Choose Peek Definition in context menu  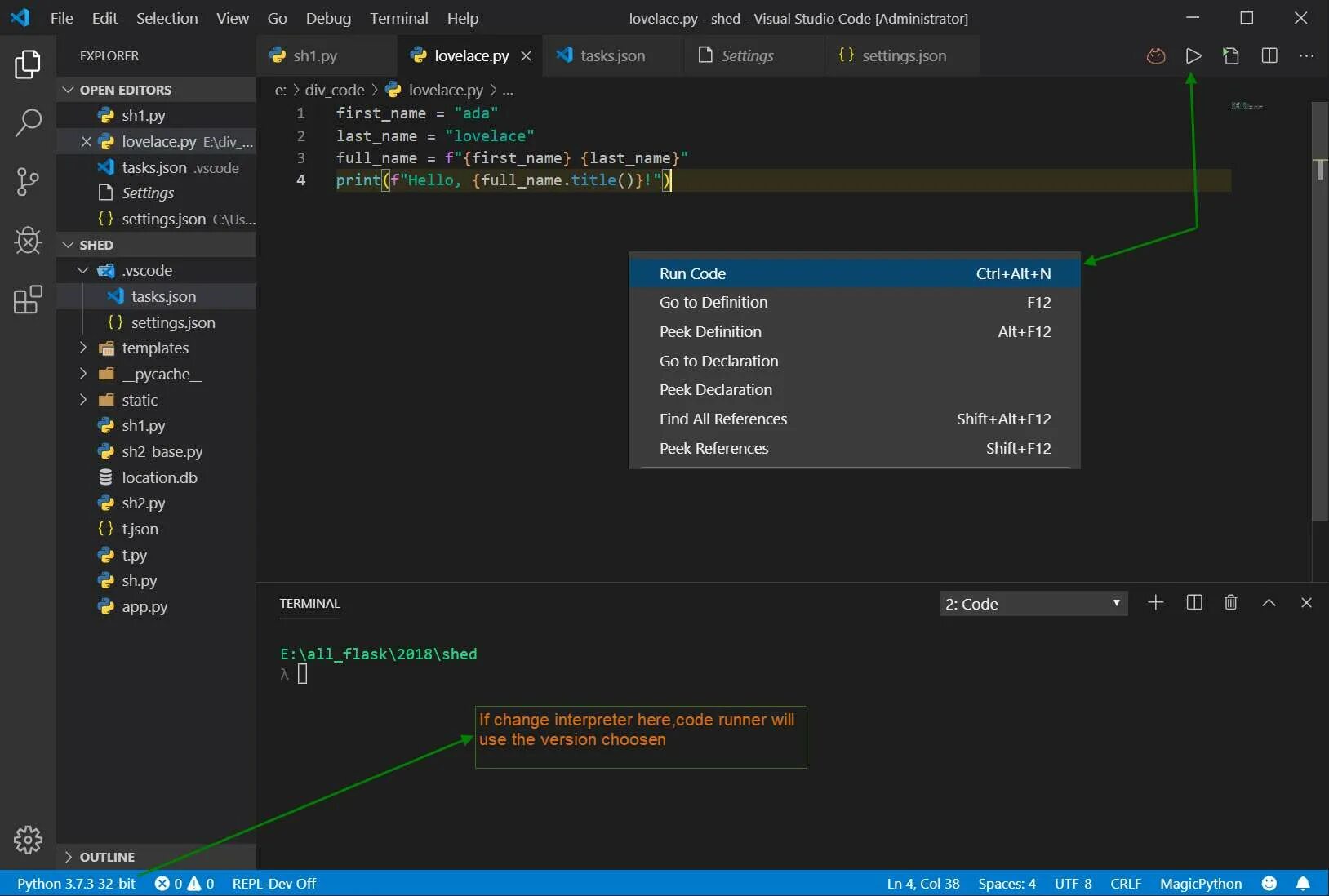coord(855,331)
